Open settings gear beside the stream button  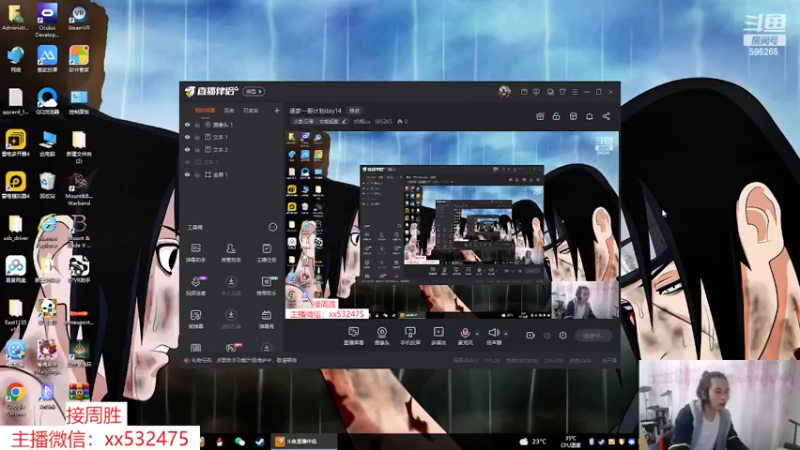(x=562, y=335)
